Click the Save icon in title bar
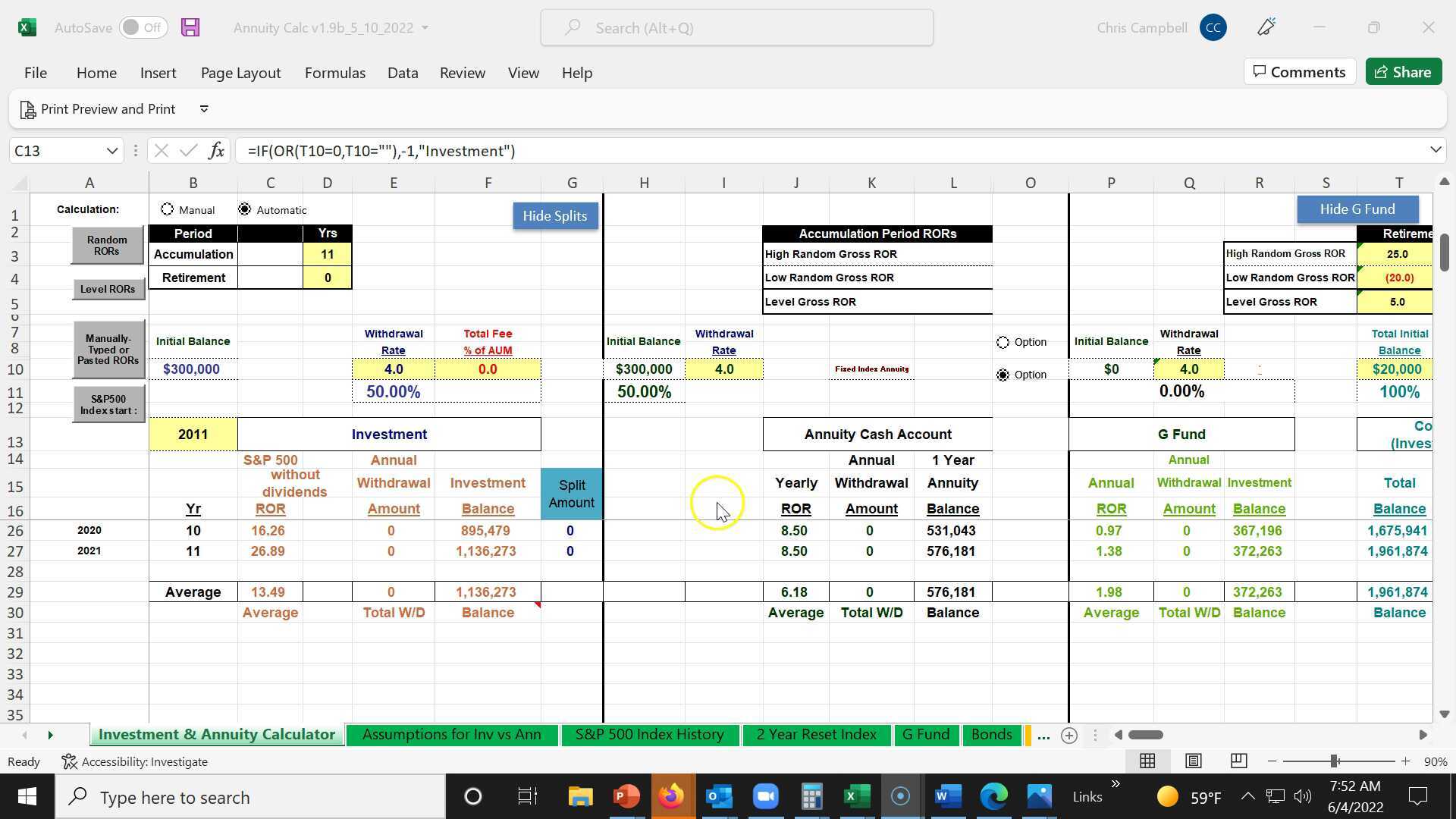The image size is (1456, 819). [x=190, y=28]
